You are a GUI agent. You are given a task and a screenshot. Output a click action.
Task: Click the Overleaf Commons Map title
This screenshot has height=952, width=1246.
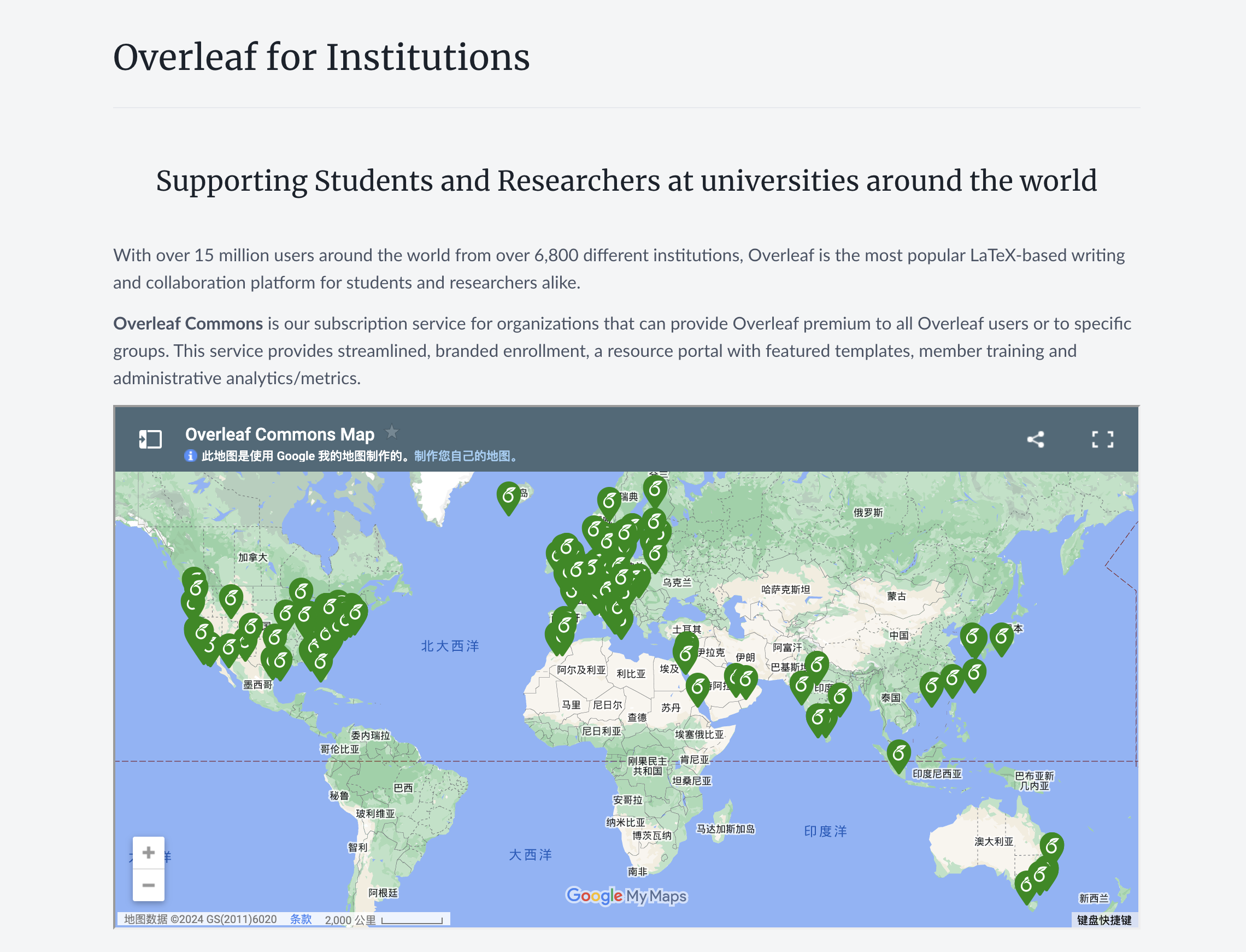tap(280, 434)
